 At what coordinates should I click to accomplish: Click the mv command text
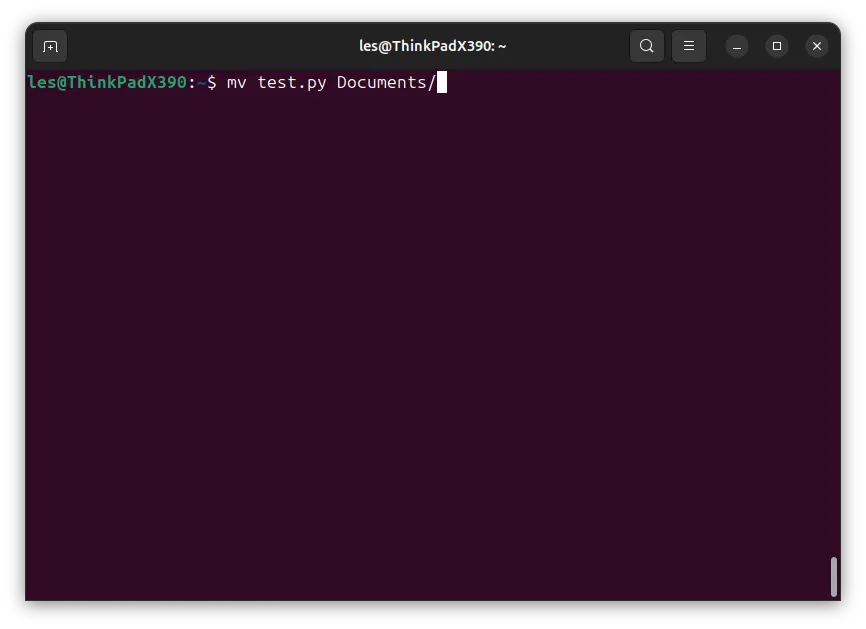(x=236, y=83)
